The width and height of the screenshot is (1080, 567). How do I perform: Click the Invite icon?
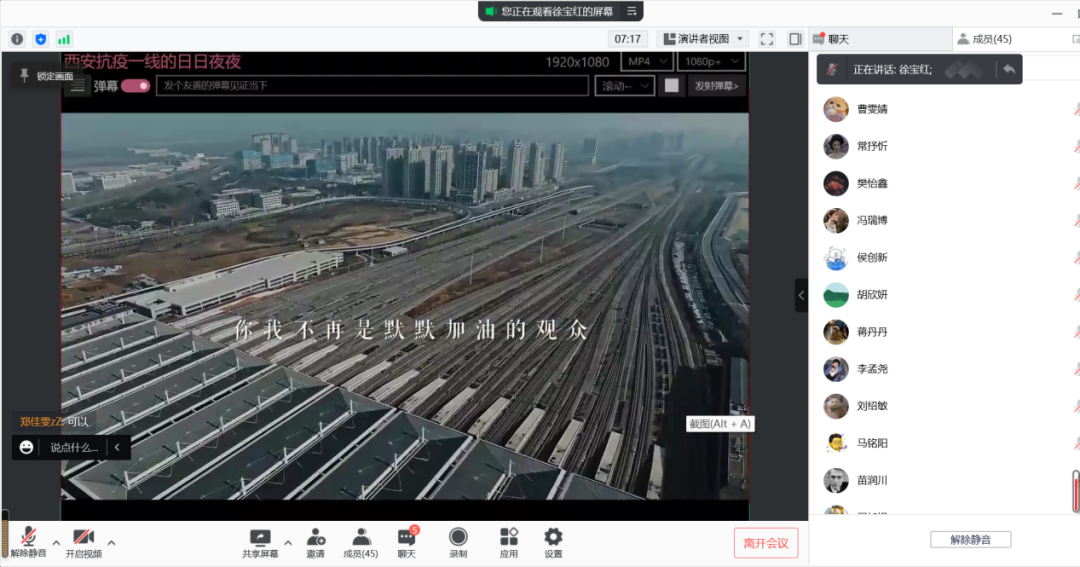coord(315,537)
